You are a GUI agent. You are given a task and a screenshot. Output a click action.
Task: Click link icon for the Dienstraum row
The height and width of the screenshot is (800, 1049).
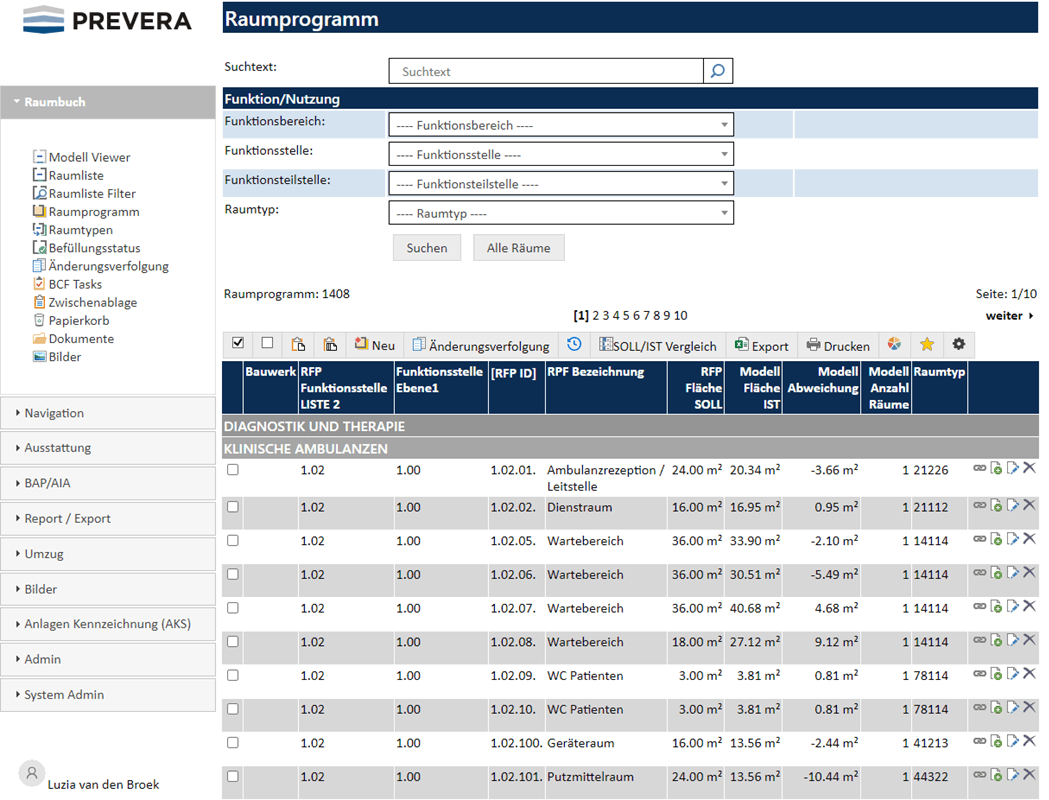coord(980,506)
